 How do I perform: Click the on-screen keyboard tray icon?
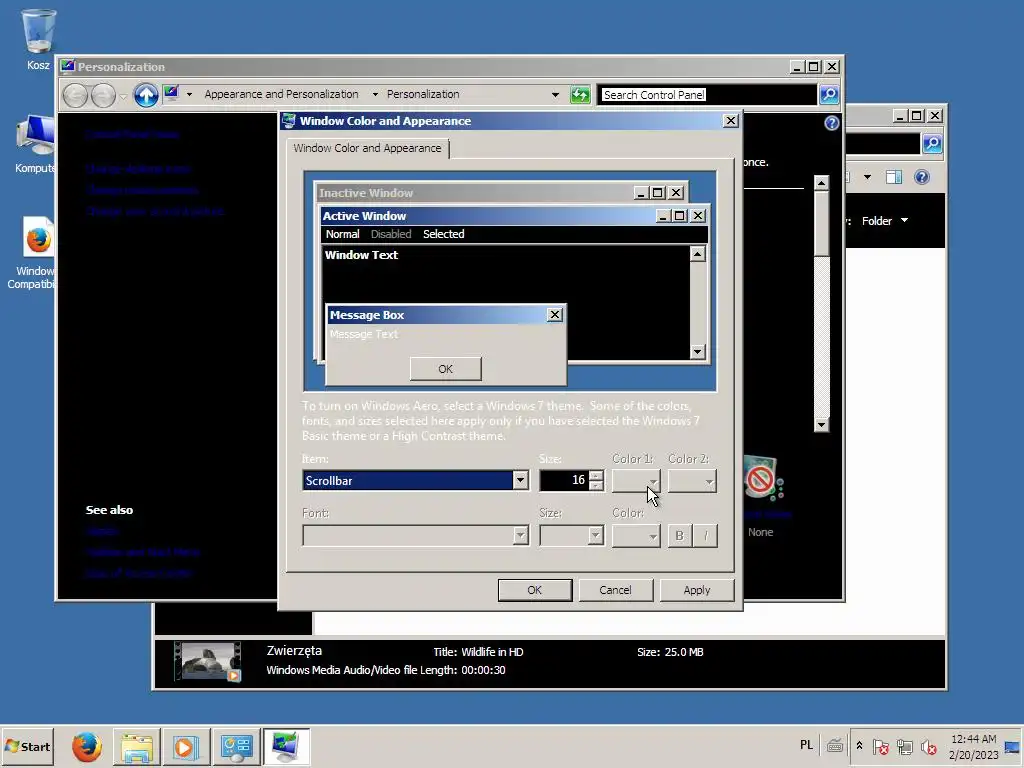(x=835, y=746)
